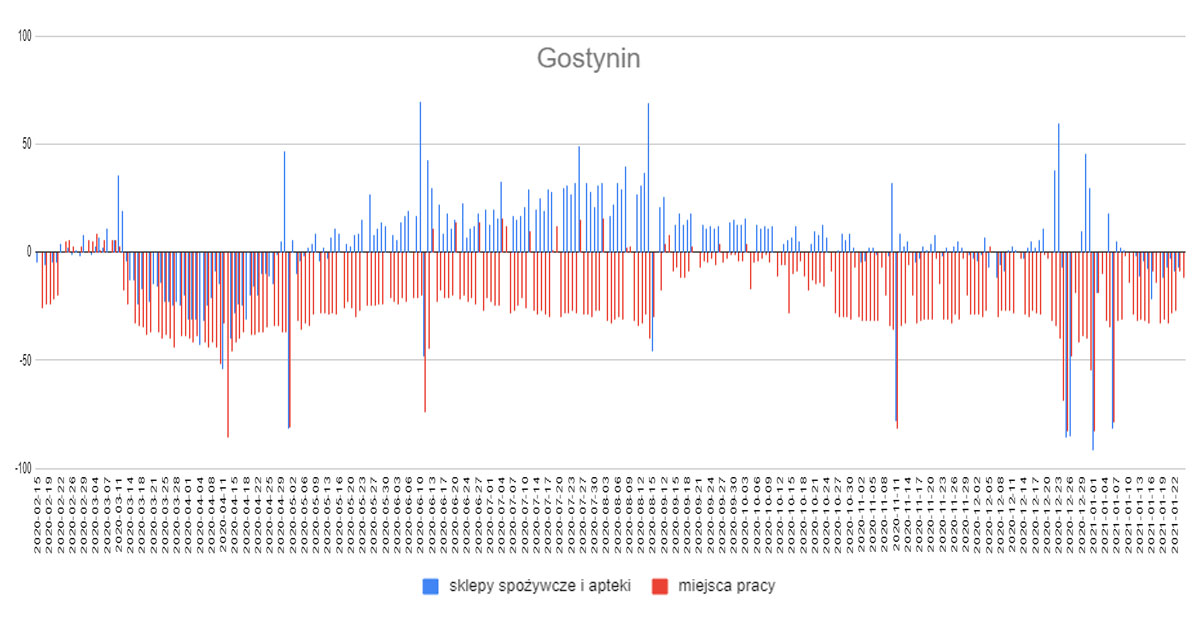The height and width of the screenshot is (630, 1200).
Task: Select the -50 y-axis label
Action: pyautogui.click(x=25, y=360)
